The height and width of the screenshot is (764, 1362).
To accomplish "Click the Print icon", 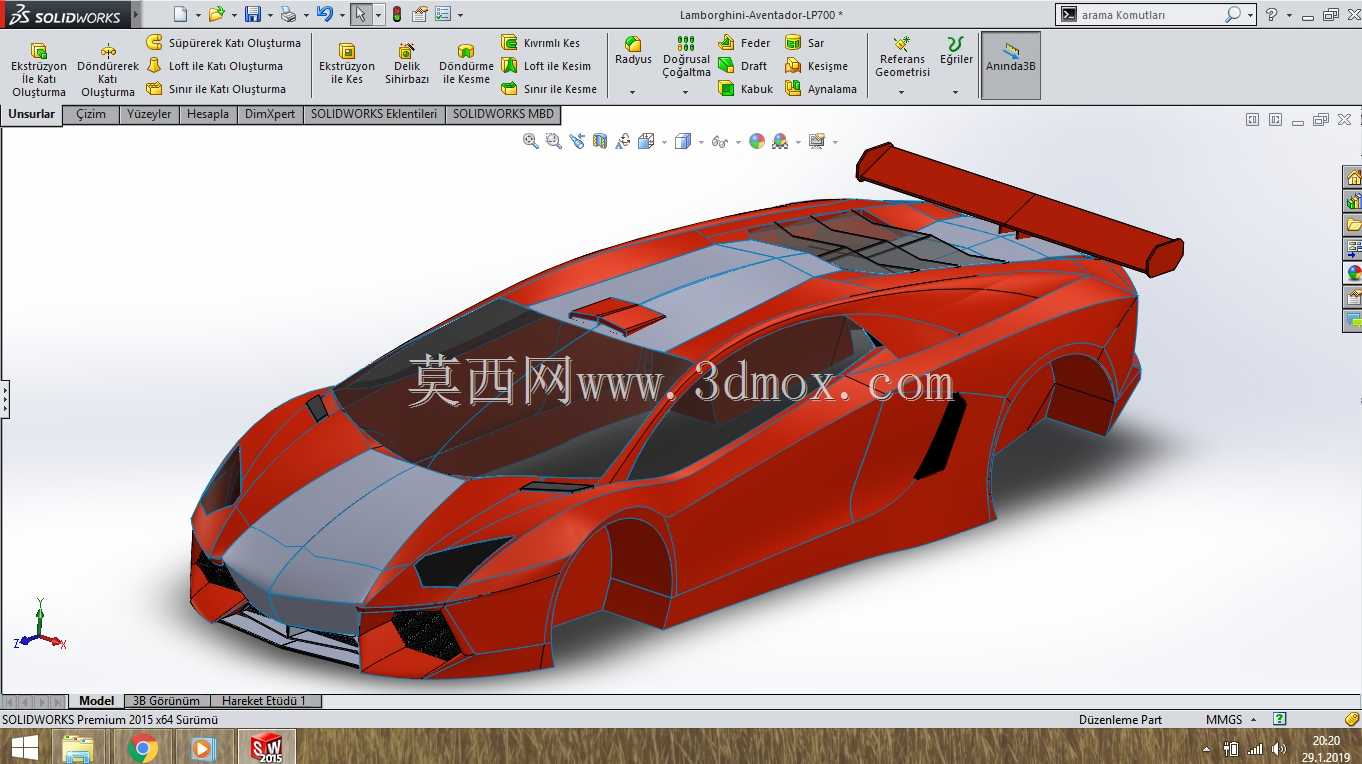I will [x=288, y=14].
